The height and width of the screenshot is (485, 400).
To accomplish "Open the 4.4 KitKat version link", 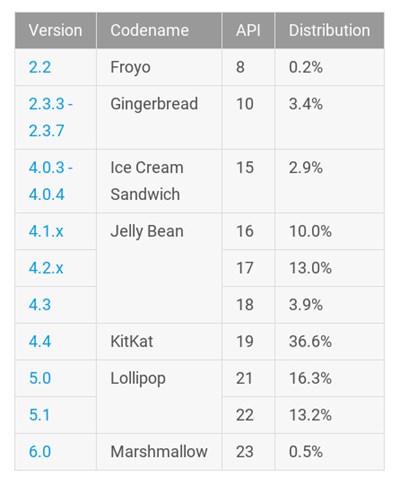I will (40, 341).
